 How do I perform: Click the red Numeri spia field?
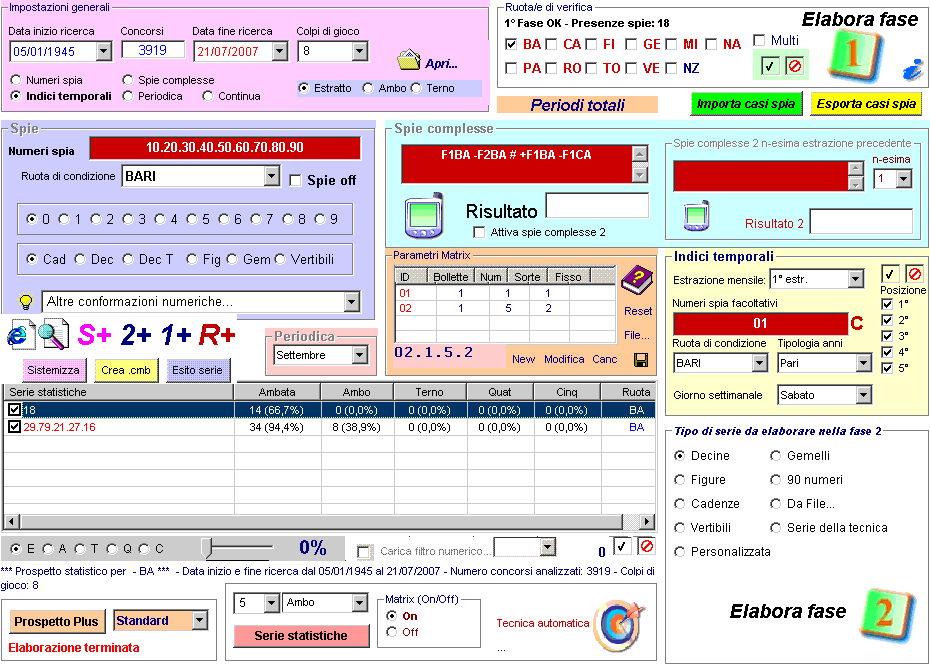225,148
